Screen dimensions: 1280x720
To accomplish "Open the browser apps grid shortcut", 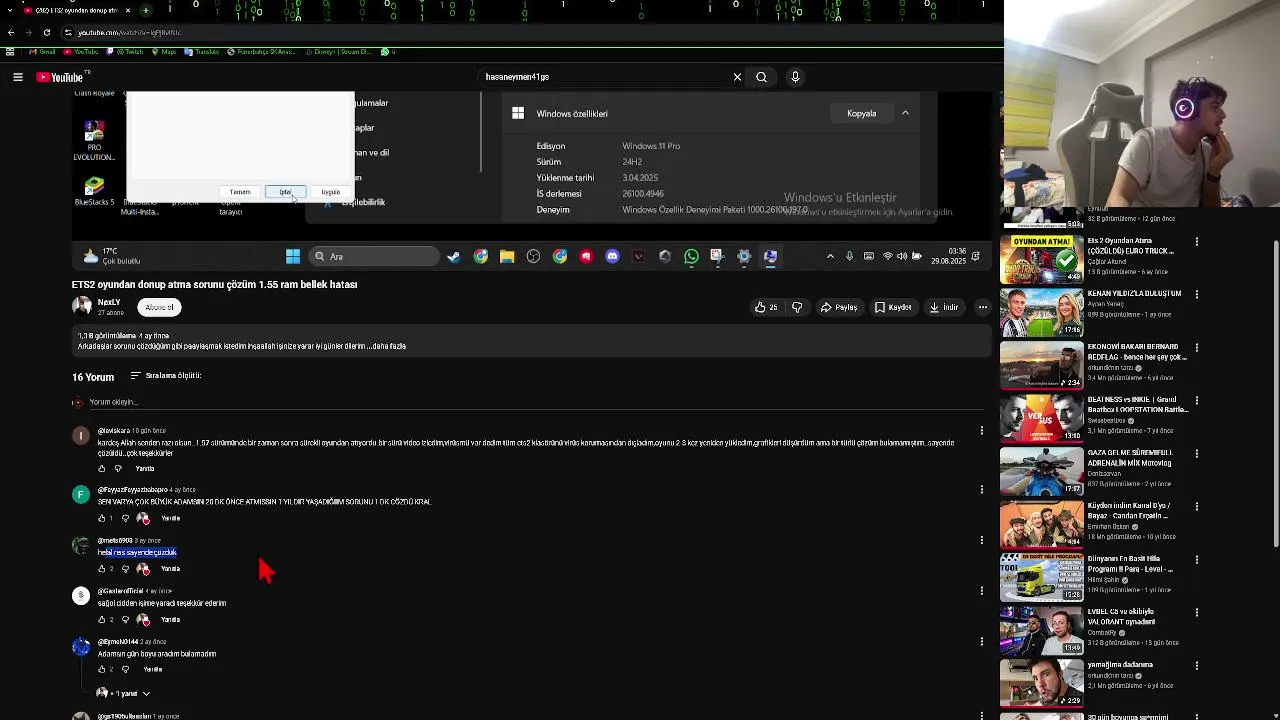I will tap(10, 51).
